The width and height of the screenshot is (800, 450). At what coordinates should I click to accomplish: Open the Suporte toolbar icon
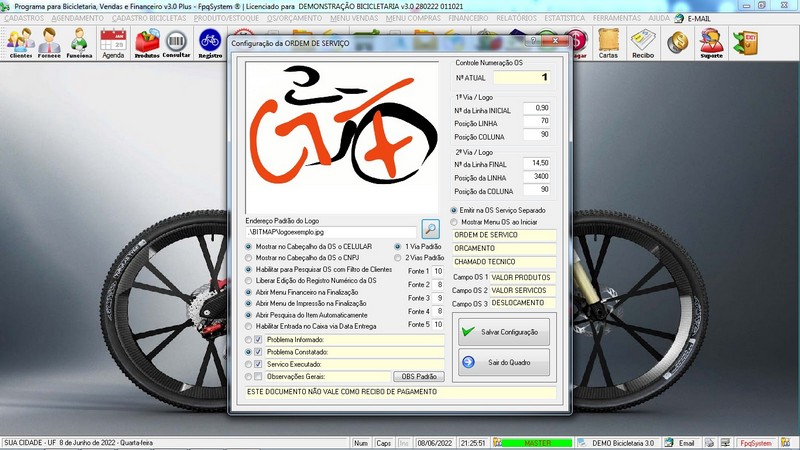click(712, 43)
